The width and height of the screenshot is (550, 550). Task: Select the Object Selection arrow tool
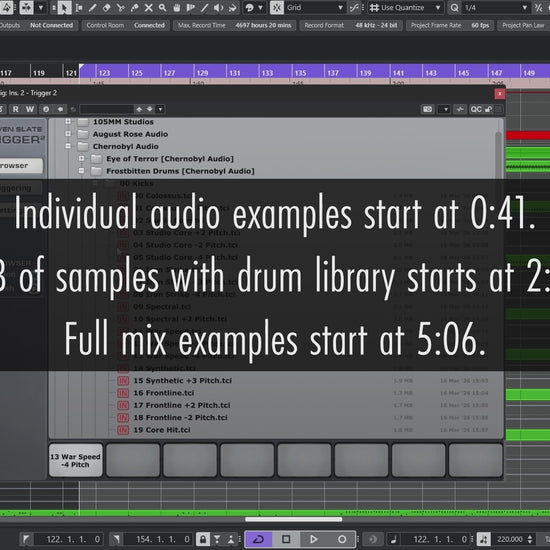64,7
